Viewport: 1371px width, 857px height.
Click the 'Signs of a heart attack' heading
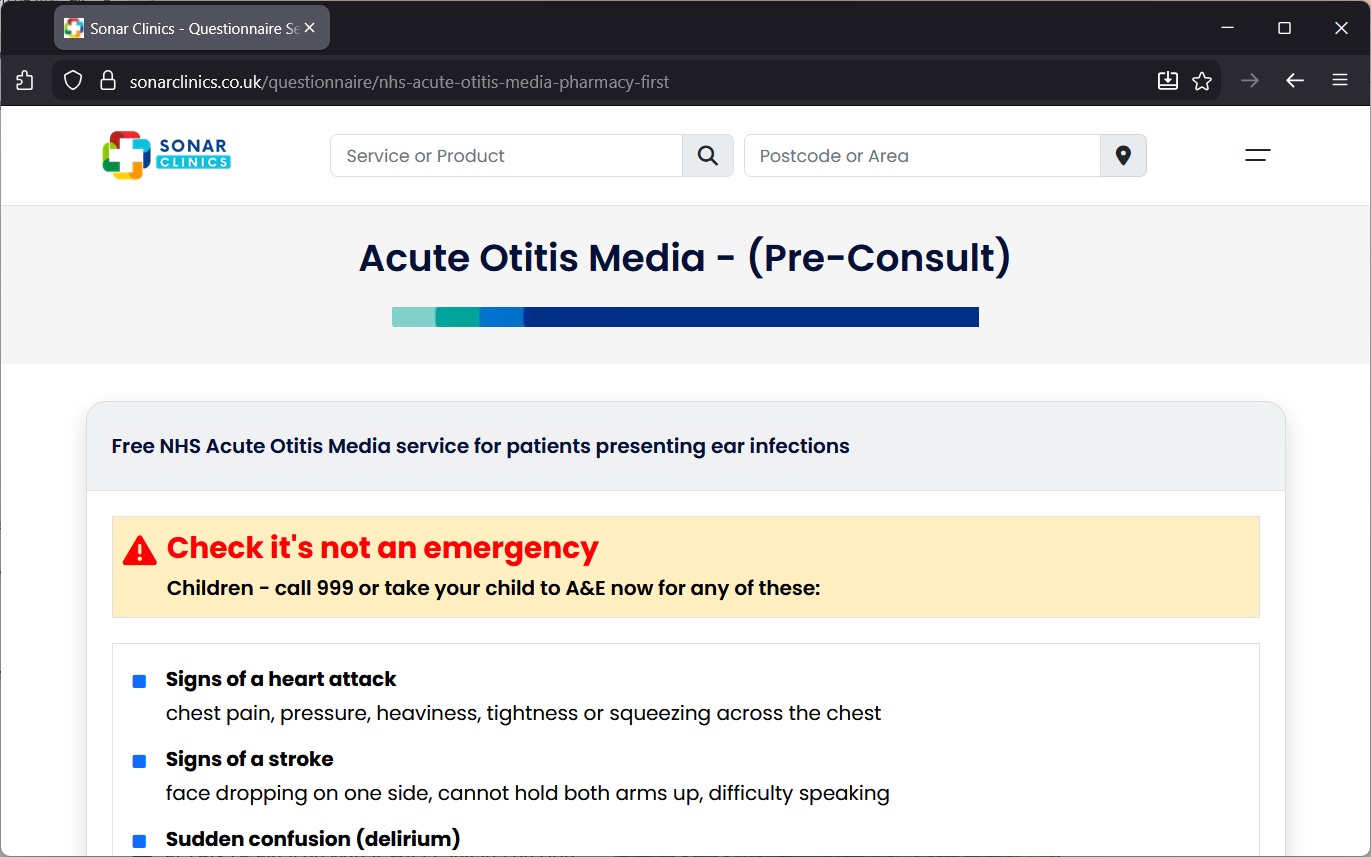pyautogui.click(x=281, y=679)
